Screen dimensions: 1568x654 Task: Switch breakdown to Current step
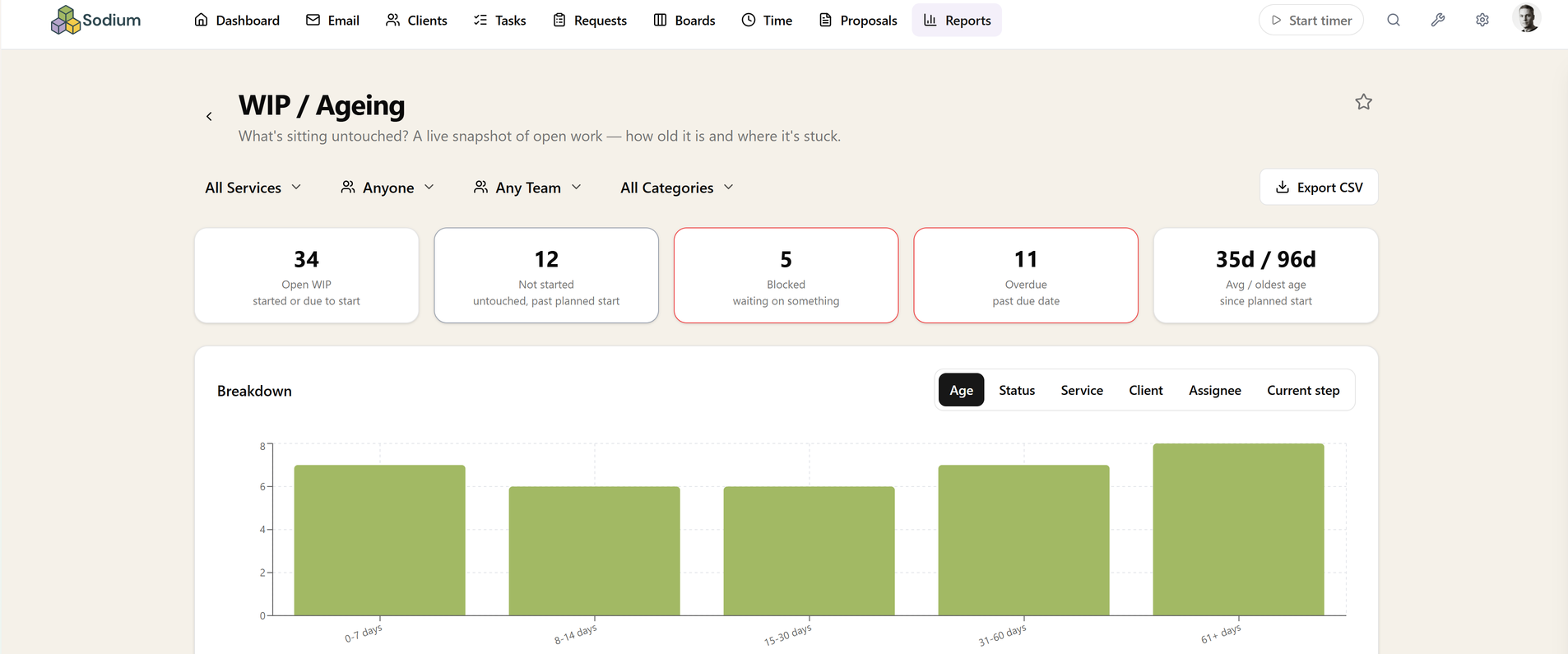1303,390
